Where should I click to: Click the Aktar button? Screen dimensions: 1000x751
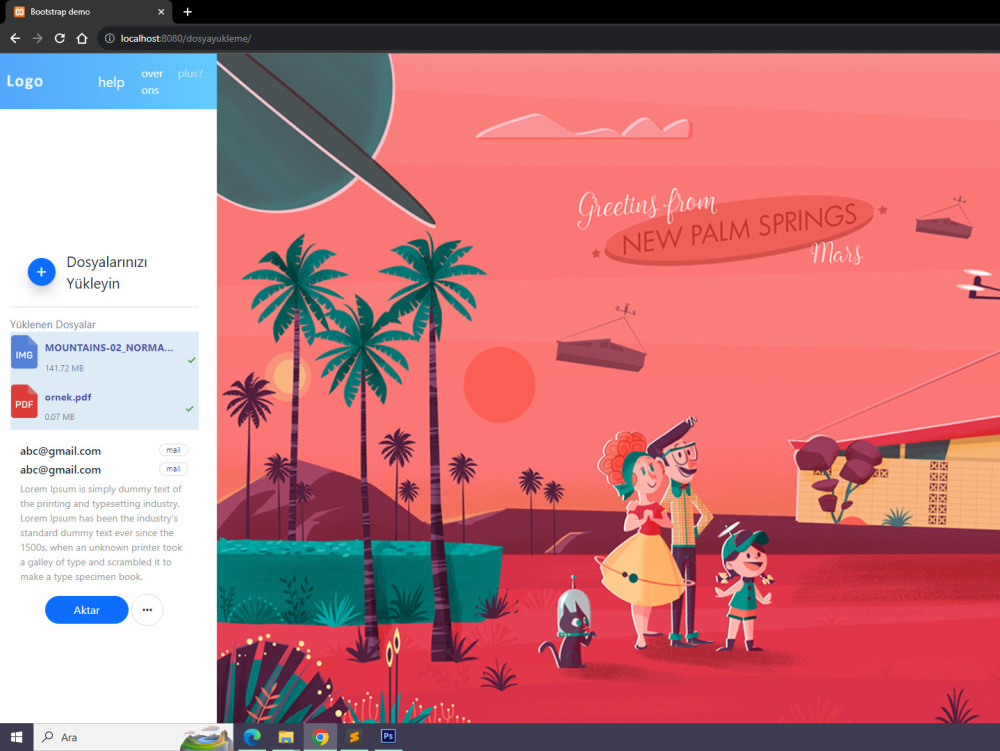(87, 610)
